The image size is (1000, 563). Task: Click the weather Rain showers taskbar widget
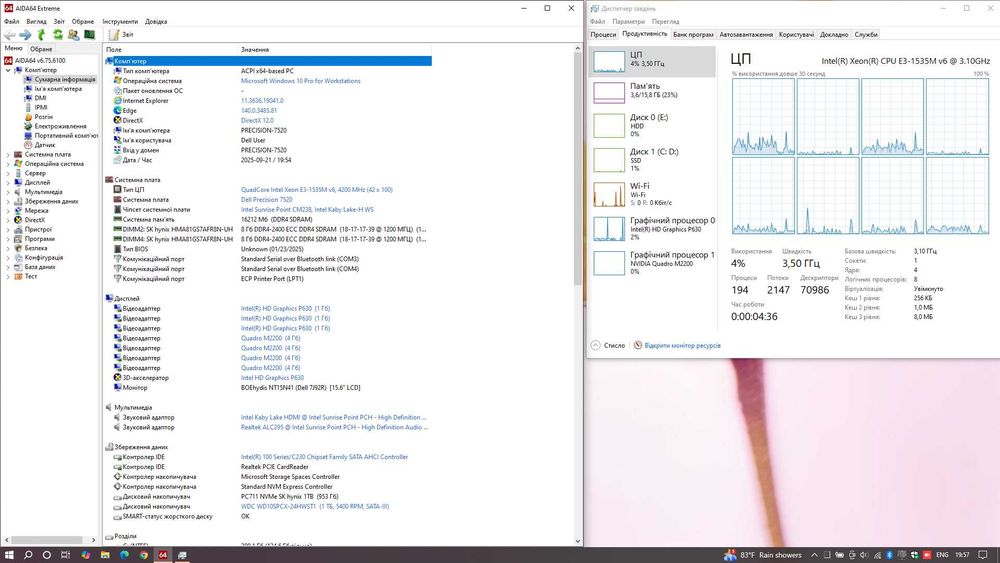click(763, 555)
